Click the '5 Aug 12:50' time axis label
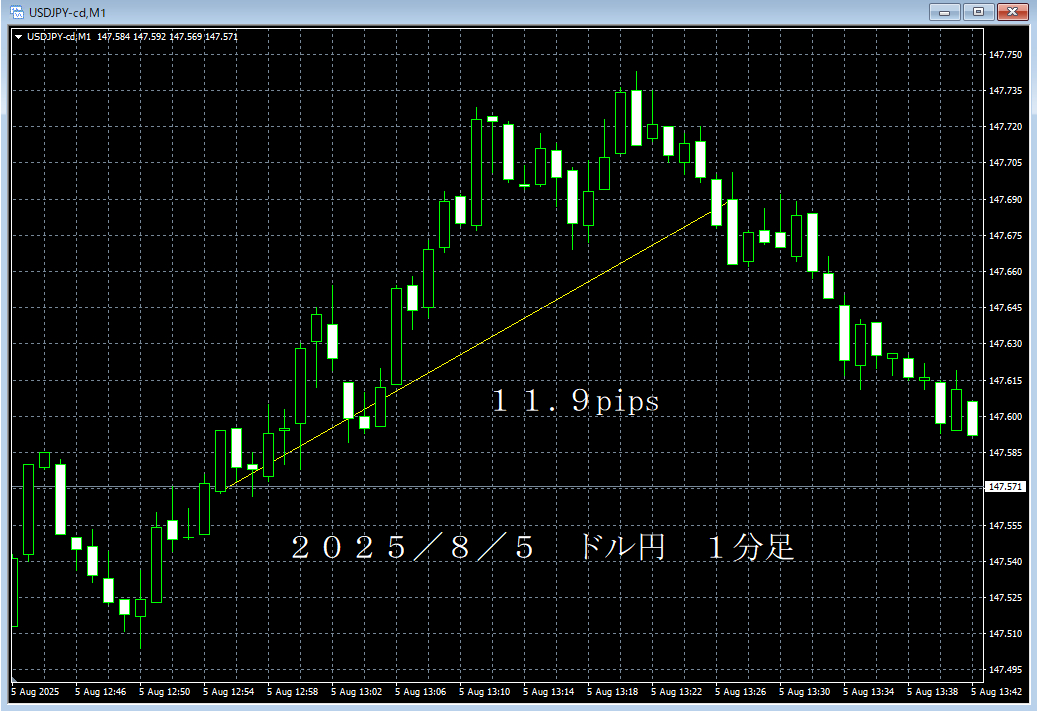This screenshot has width=1037, height=711. (x=165, y=692)
